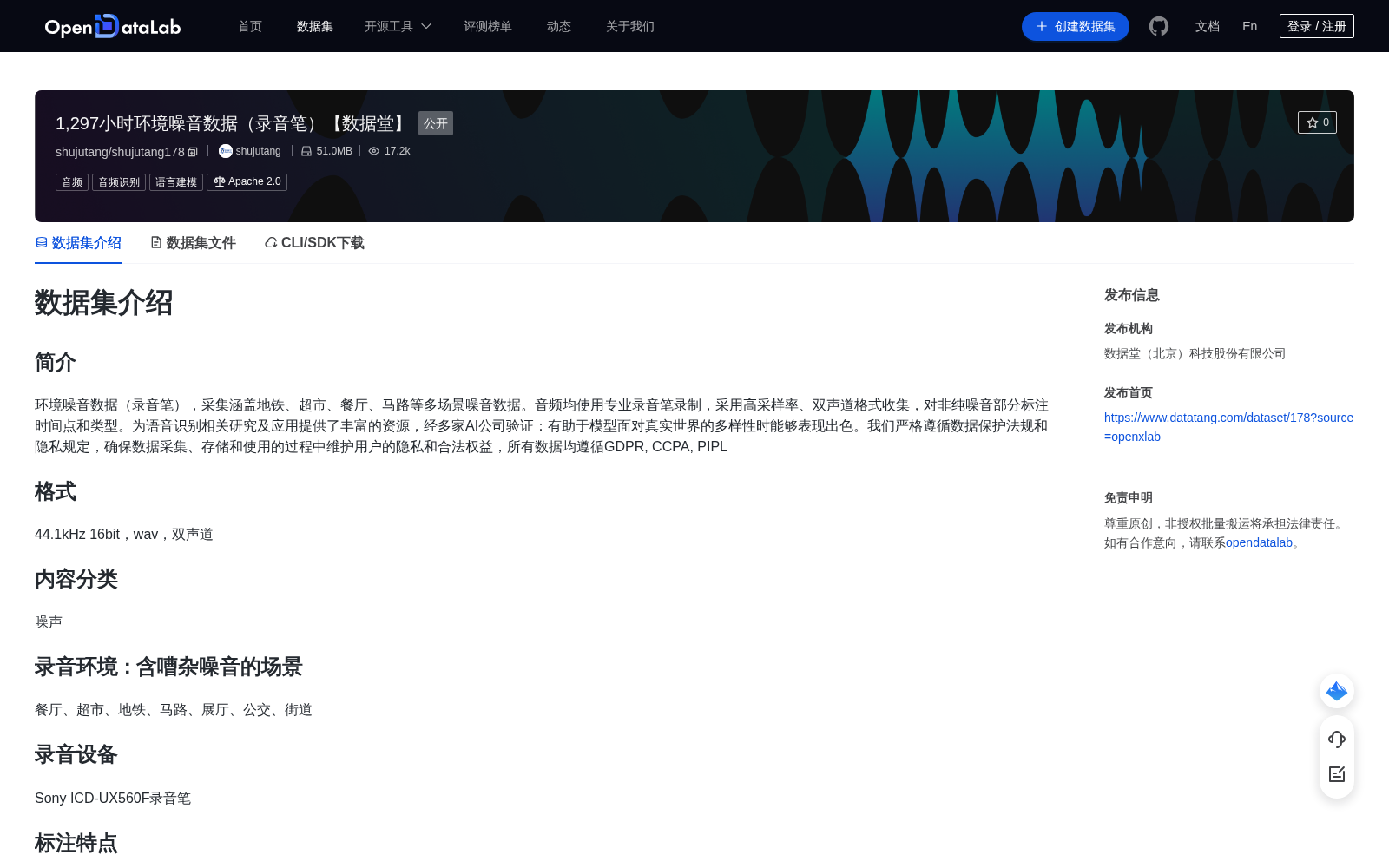Click the blue floating assistant icon
Viewport: 1389px width, 868px height.
pyautogui.click(x=1337, y=691)
